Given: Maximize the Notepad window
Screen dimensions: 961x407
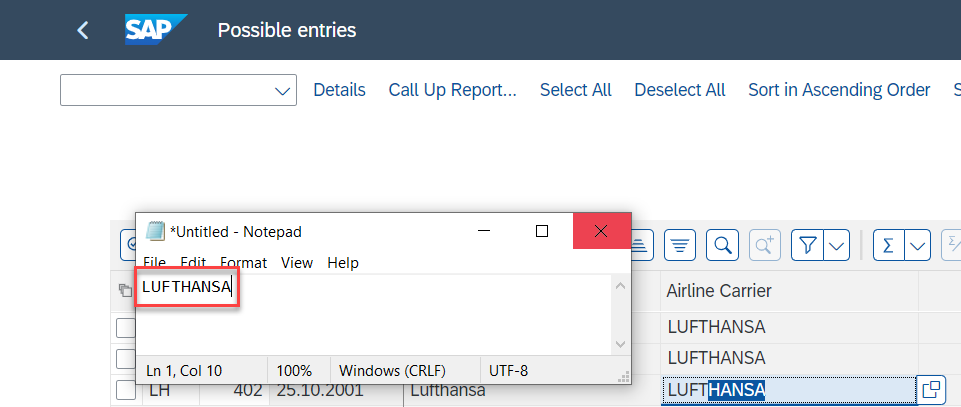Looking at the screenshot, I should (x=542, y=231).
